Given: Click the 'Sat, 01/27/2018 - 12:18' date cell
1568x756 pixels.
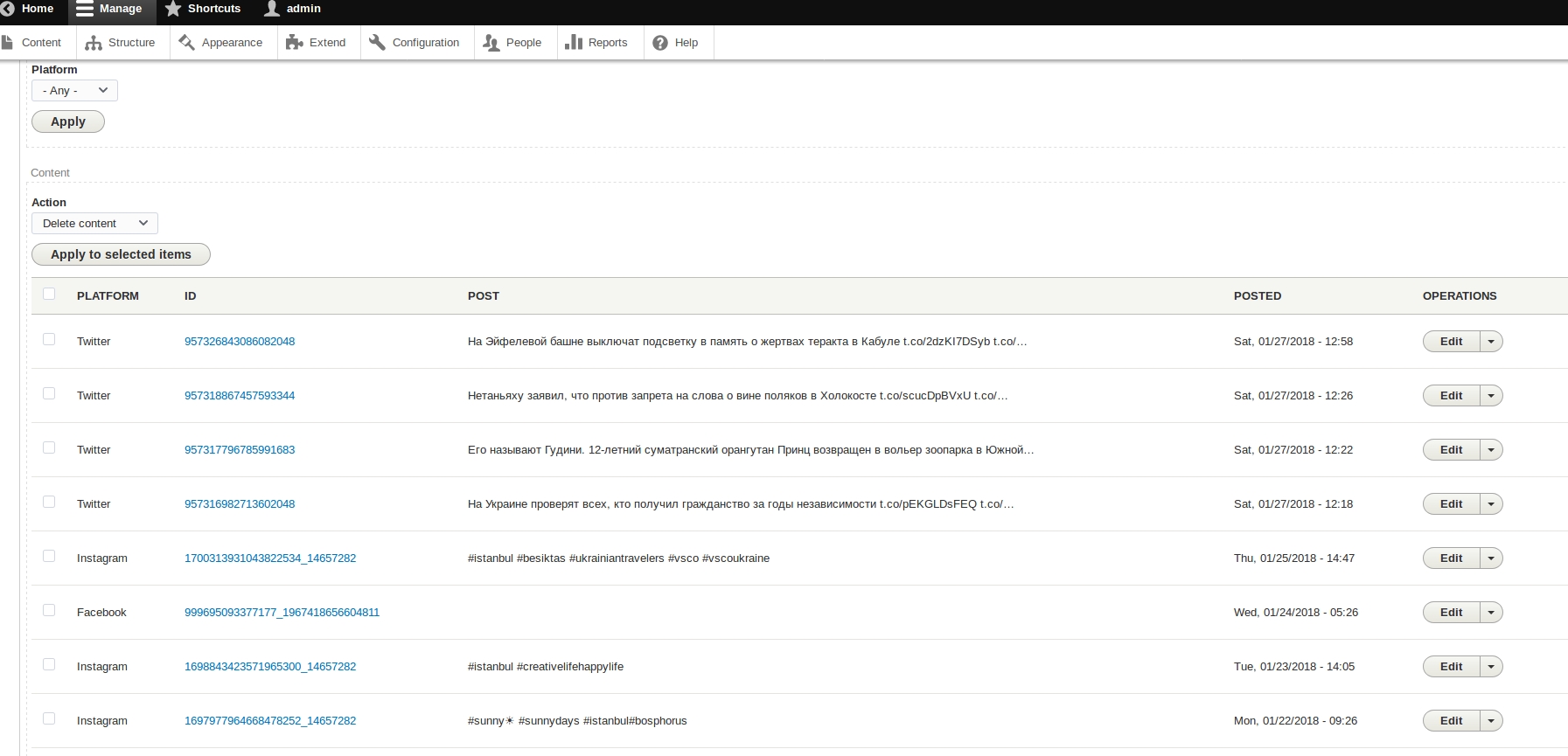Looking at the screenshot, I should point(1293,504).
